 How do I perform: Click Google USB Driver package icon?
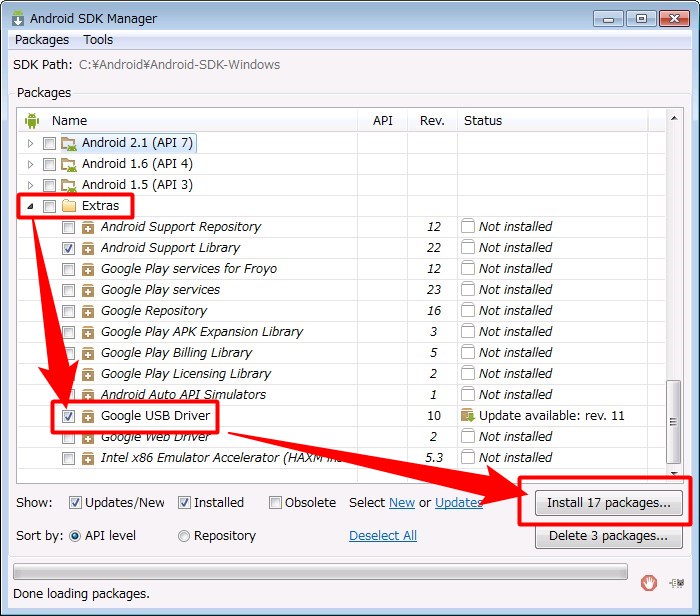(x=88, y=416)
